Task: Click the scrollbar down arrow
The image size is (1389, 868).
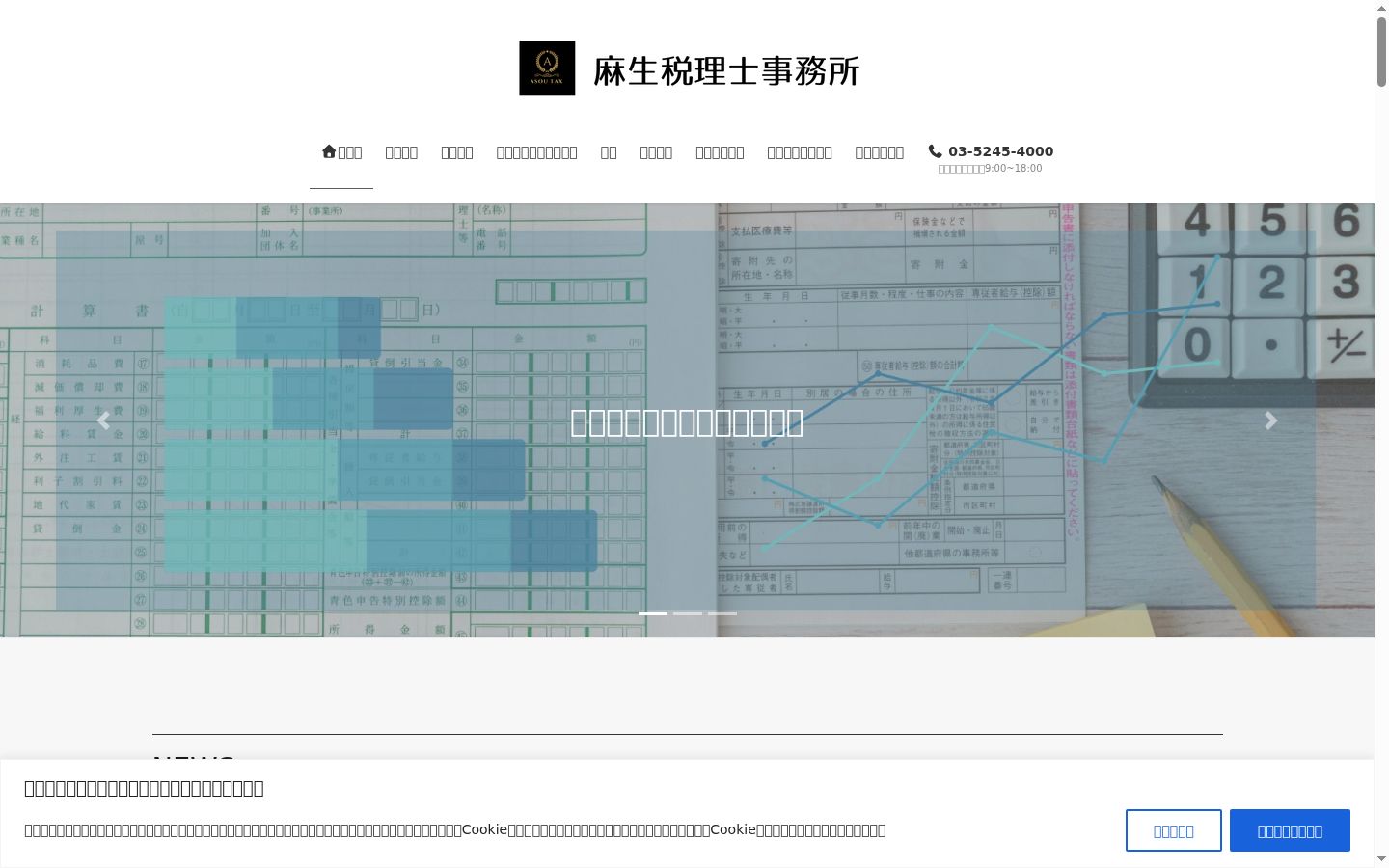Action: [1381, 859]
